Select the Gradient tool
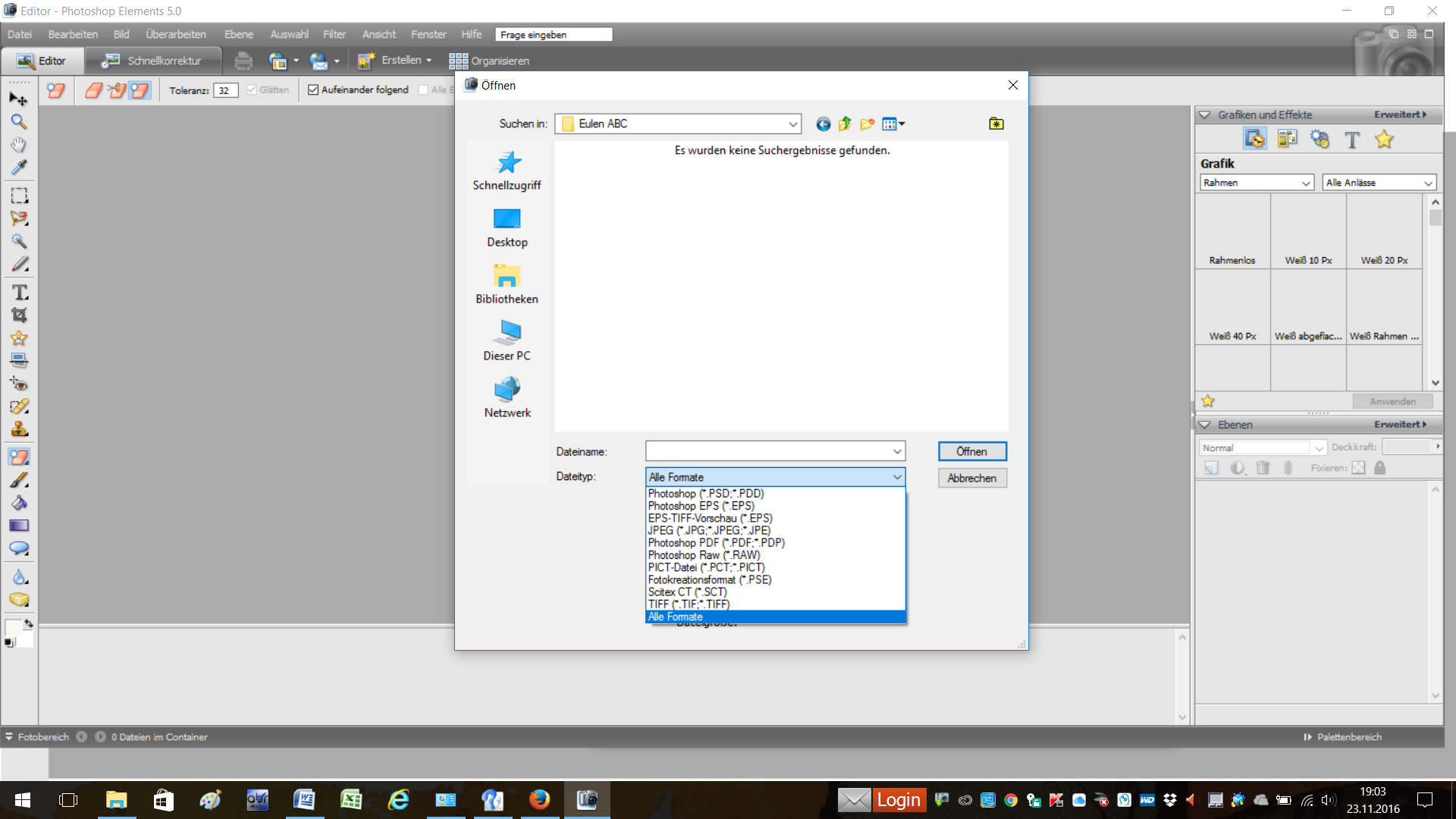 click(19, 526)
